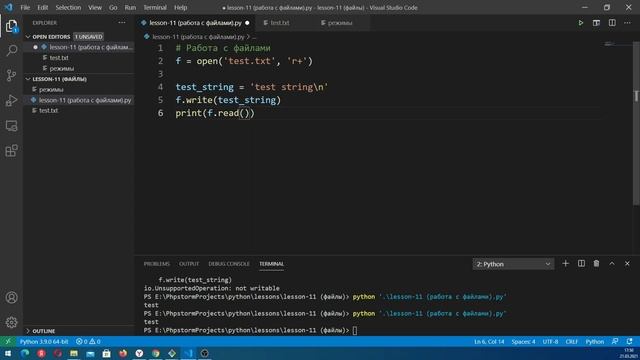Open editor More Actions ellipsis

coord(627,23)
